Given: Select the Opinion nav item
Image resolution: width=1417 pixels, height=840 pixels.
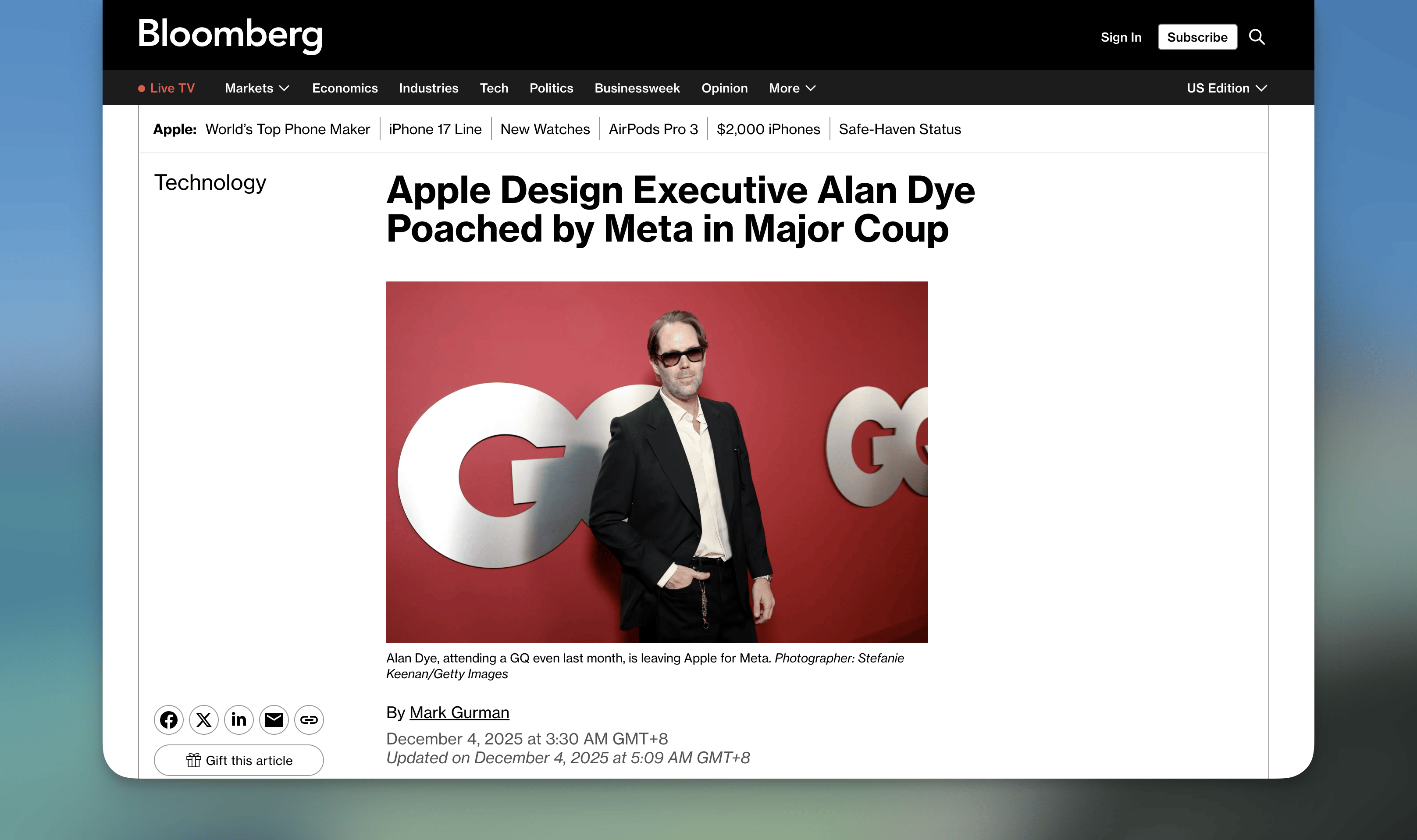Looking at the screenshot, I should (724, 88).
